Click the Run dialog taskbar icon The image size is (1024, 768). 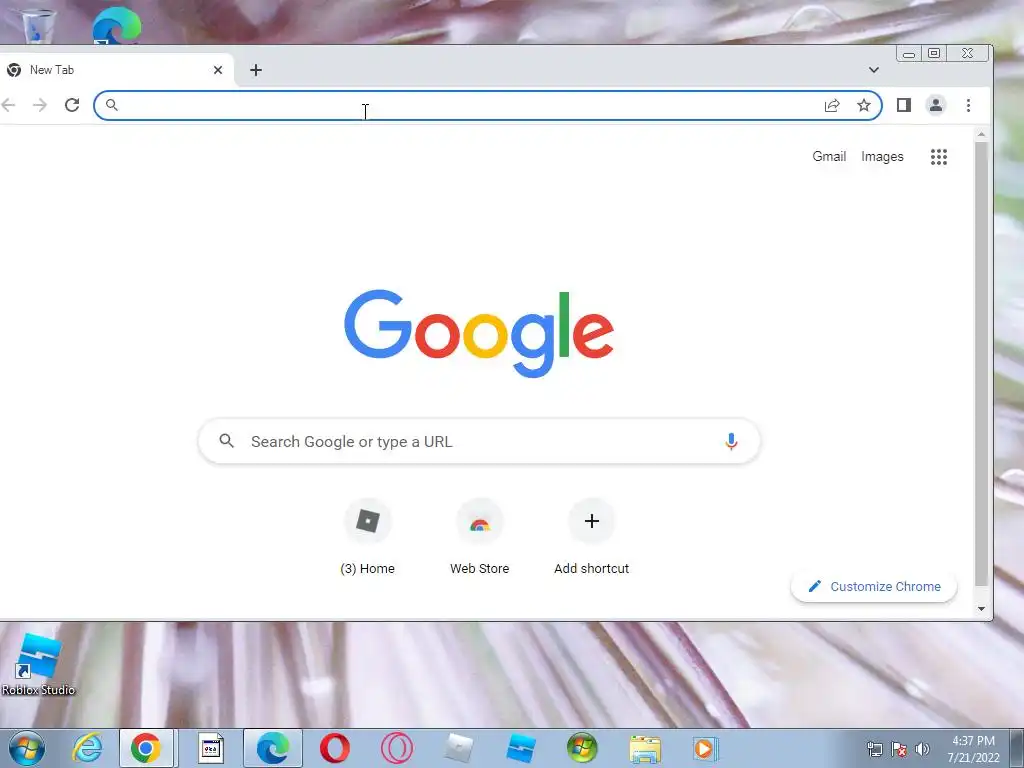click(x=211, y=748)
